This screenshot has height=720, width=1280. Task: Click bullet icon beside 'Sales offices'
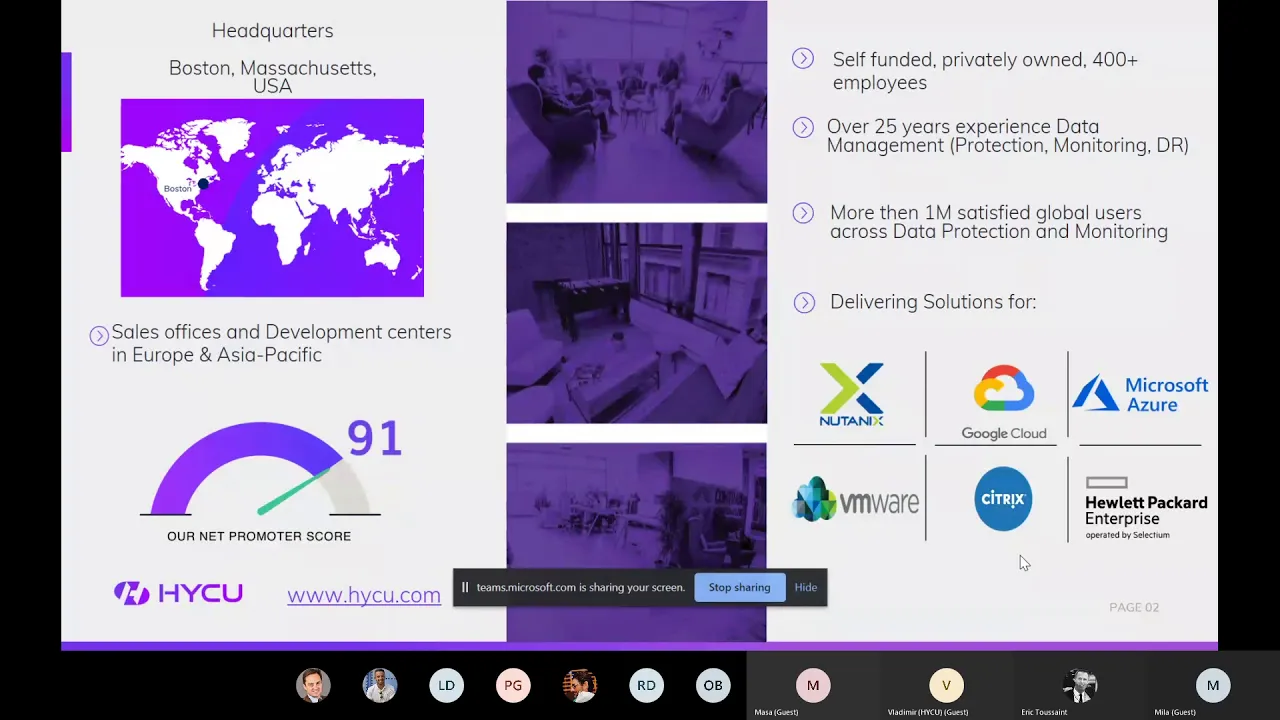(99, 336)
